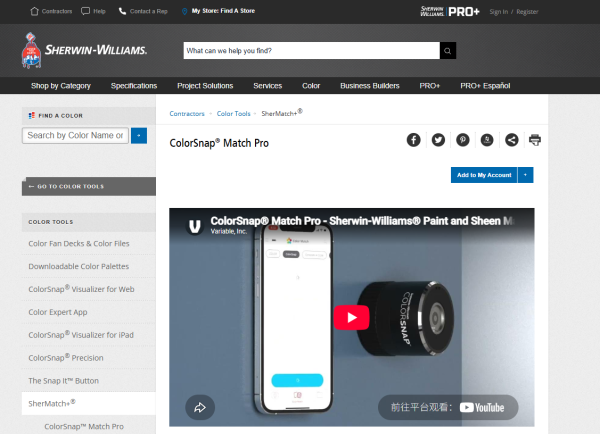Image resolution: width=600 pixels, height=434 pixels.
Task: Open Color Fan Decks & Color Files
Action: [79, 243]
